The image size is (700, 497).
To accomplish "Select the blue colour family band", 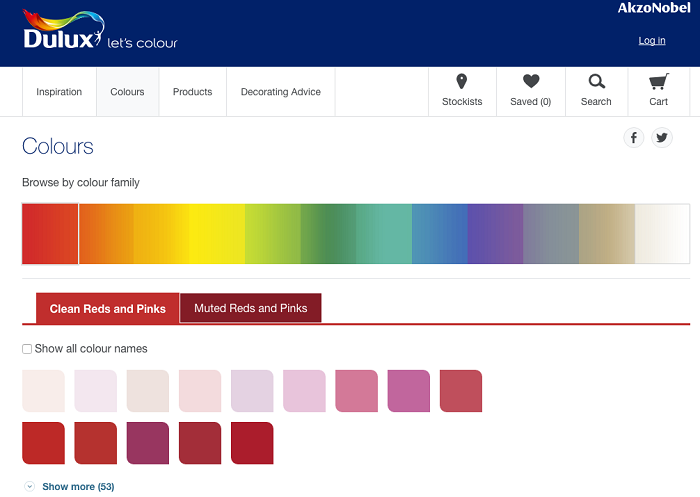I will 440,234.
